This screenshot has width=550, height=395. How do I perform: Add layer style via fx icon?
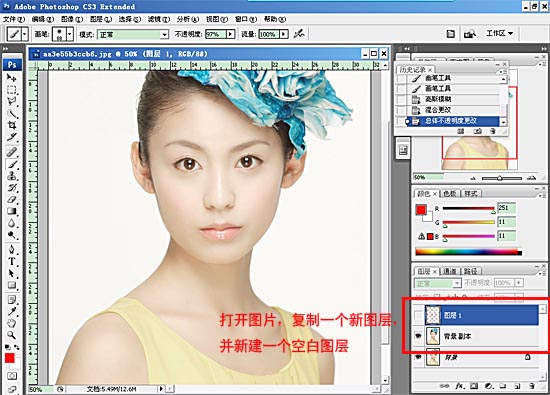pyautogui.click(x=460, y=386)
